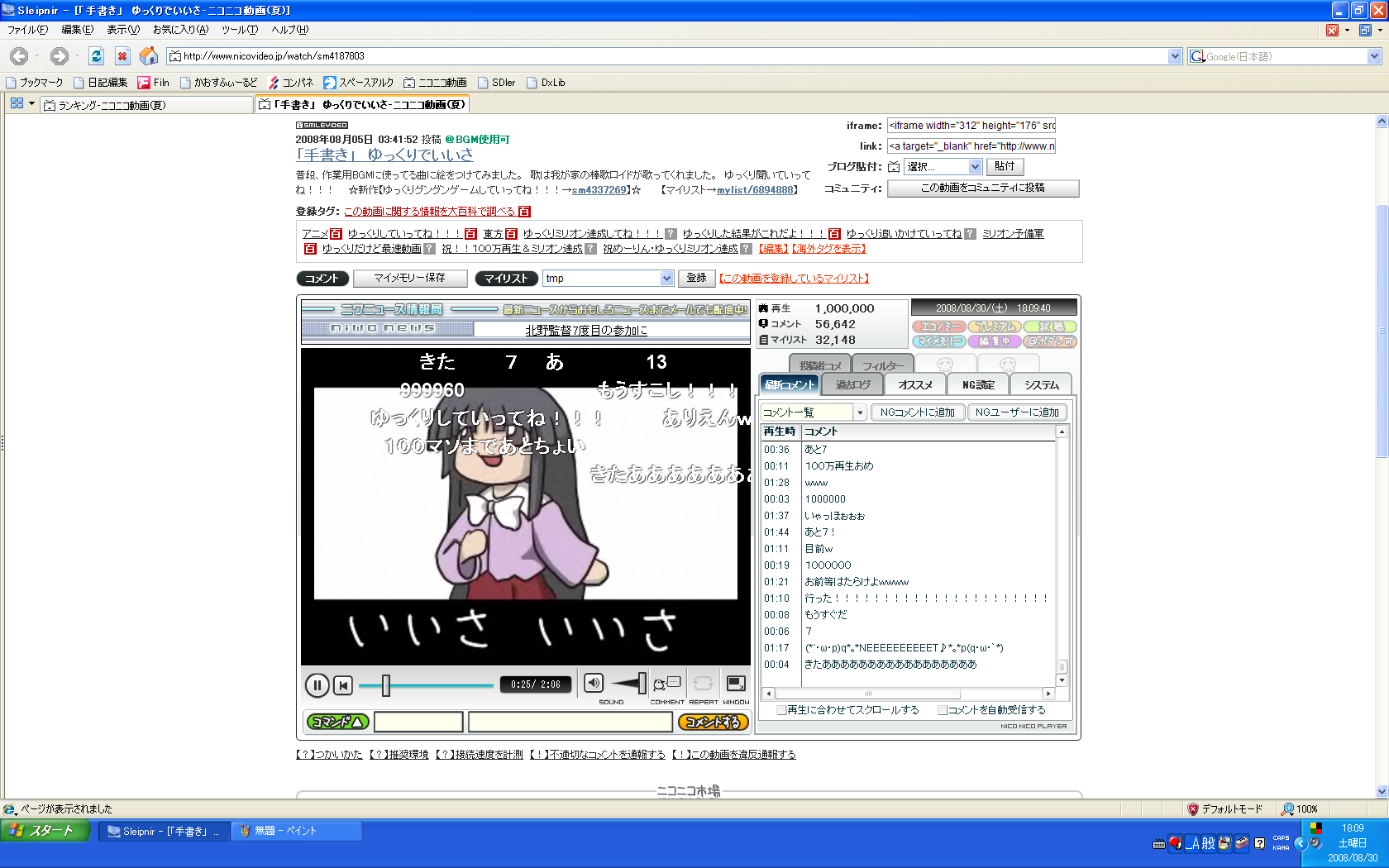Click the window size icon in player
The image size is (1389, 868).
735,684
